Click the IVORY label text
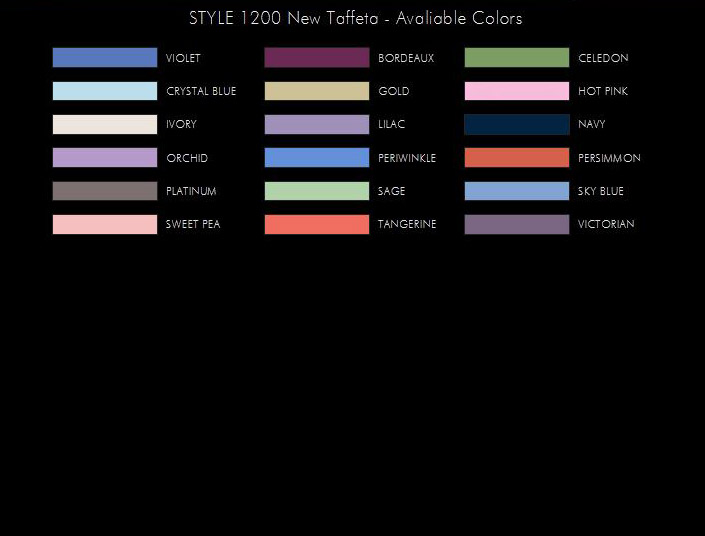Image resolution: width=705 pixels, height=536 pixels. 181,124
